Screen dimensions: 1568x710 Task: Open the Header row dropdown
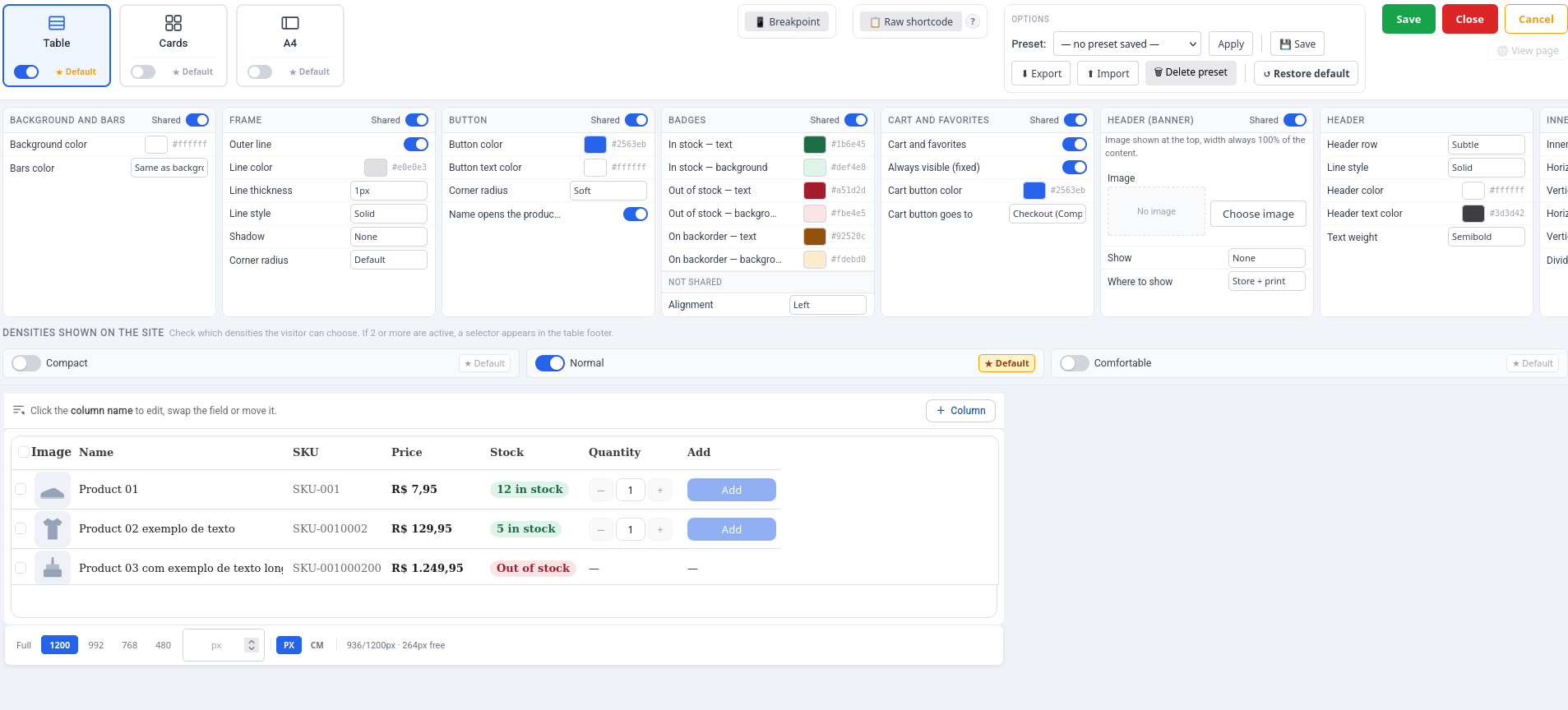(x=1487, y=145)
